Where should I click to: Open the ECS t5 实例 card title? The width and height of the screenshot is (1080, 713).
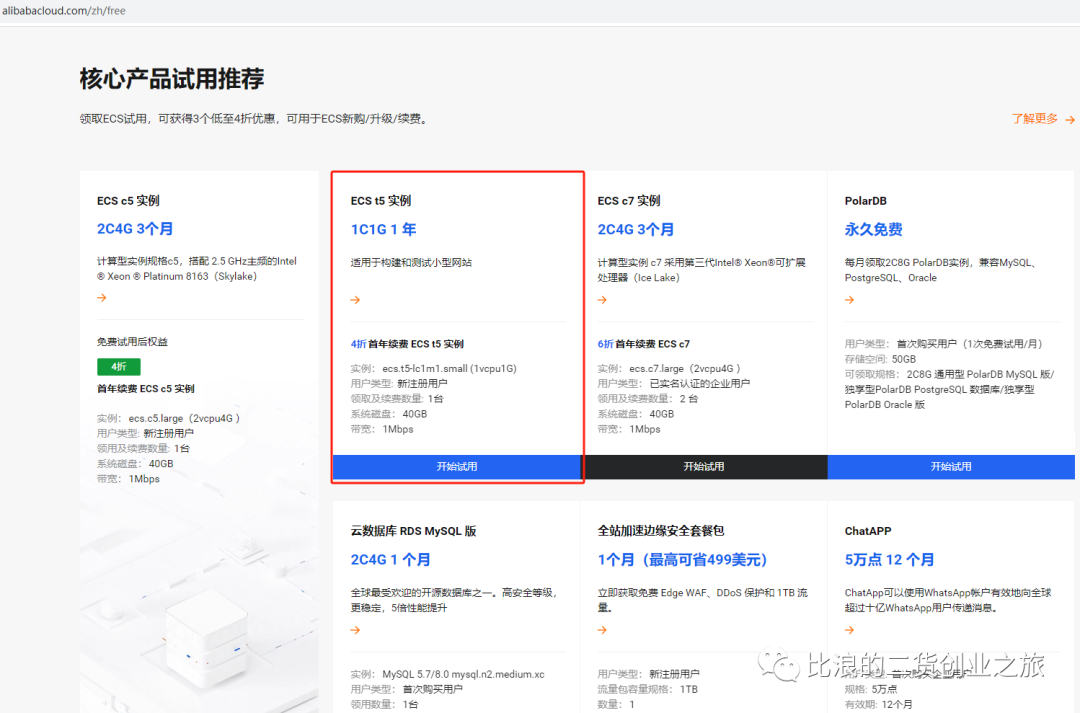click(x=381, y=200)
